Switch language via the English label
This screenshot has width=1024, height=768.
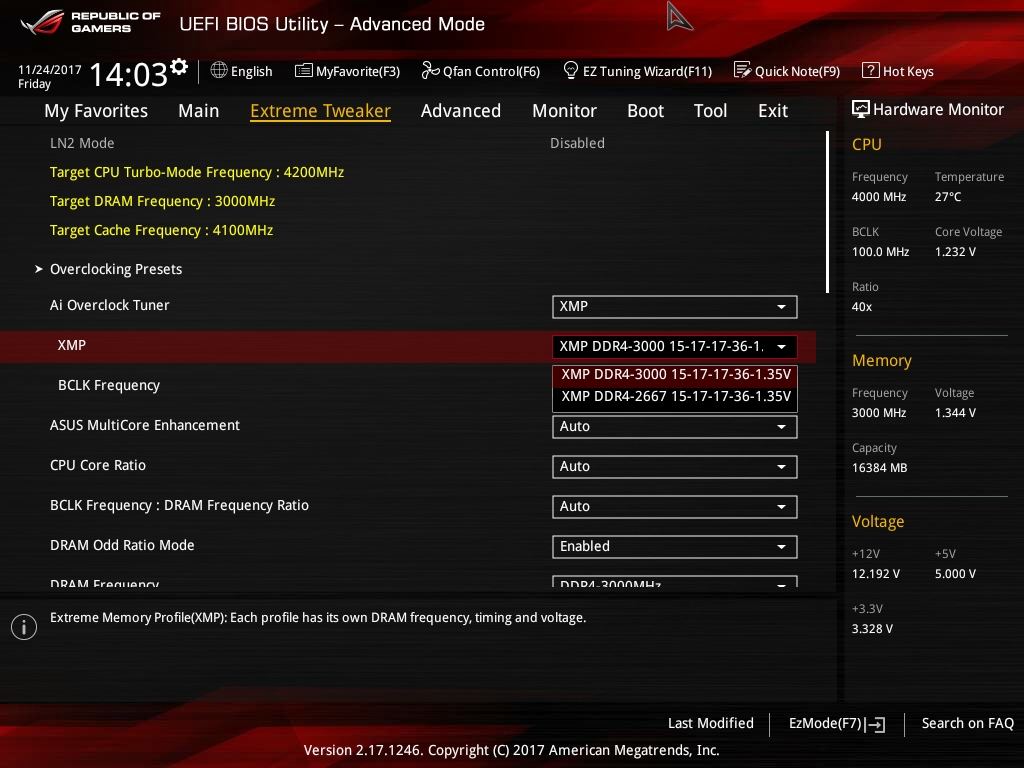[x=251, y=71]
